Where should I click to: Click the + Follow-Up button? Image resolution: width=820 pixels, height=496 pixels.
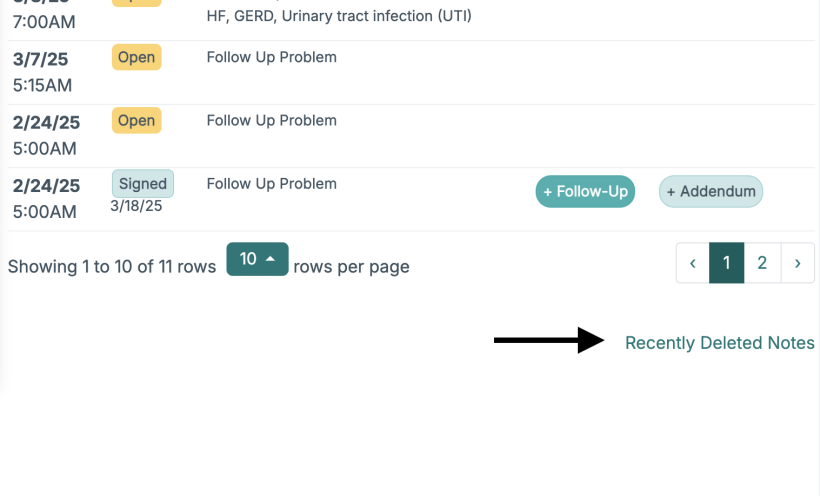pyautogui.click(x=585, y=191)
